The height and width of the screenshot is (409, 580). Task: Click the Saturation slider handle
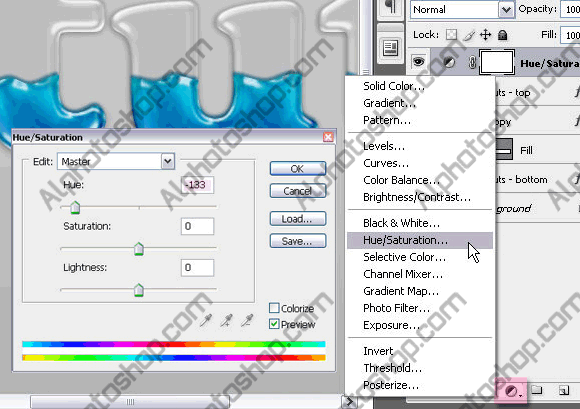pos(139,249)
